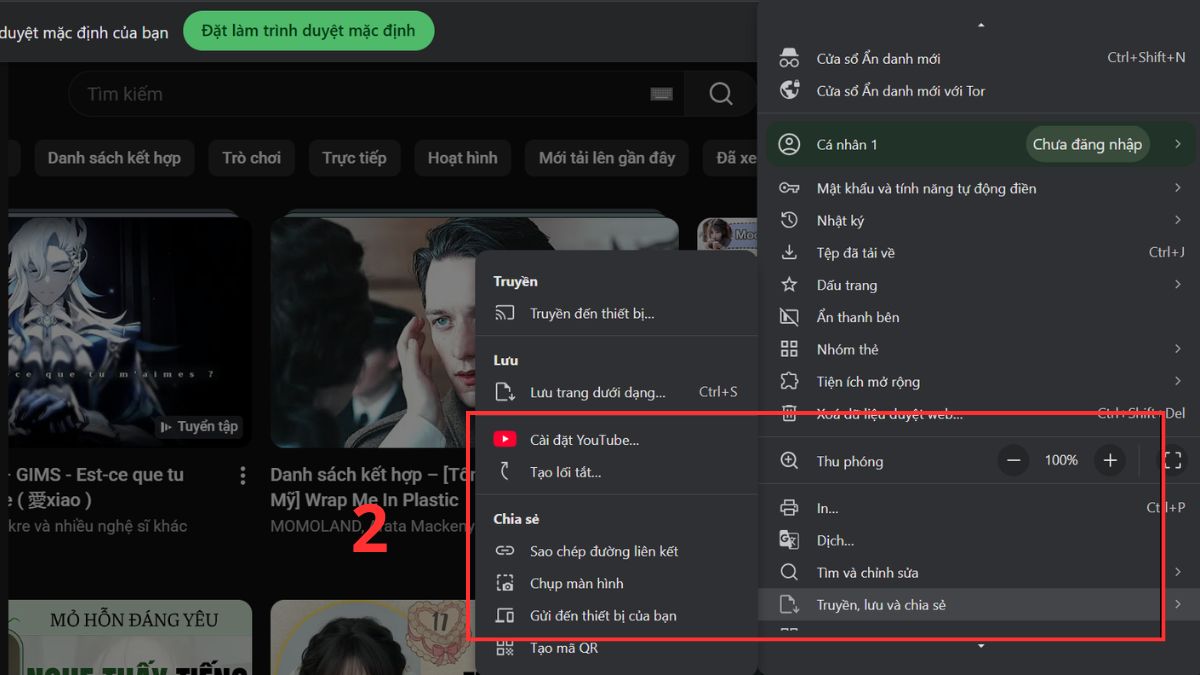Increase zoom with the plus button
Viewport: 1200px width, 675px height.
click(1110, 461)
